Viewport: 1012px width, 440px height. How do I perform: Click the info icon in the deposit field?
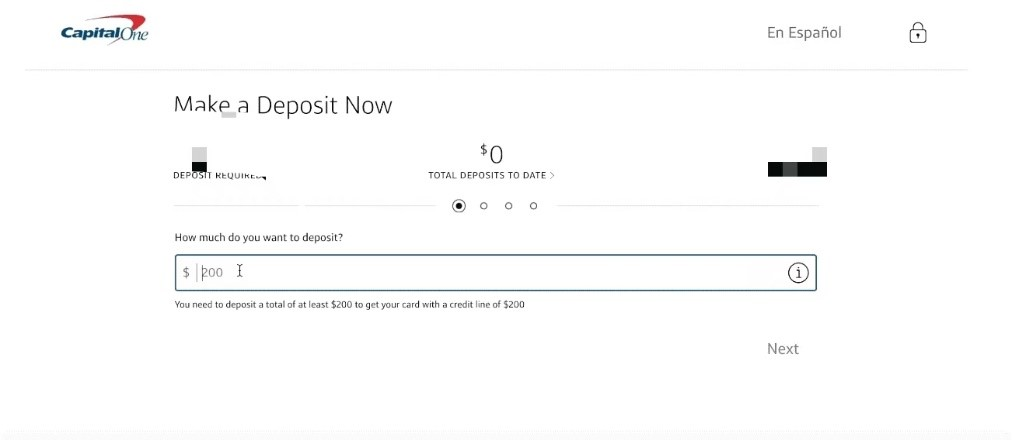click(798, 273)
